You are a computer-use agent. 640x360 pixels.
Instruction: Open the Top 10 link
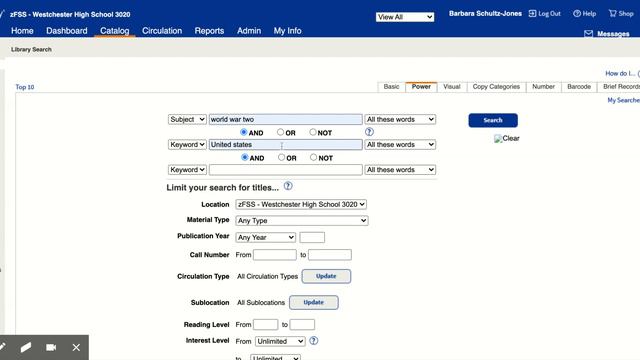click(x=24, y=87)
